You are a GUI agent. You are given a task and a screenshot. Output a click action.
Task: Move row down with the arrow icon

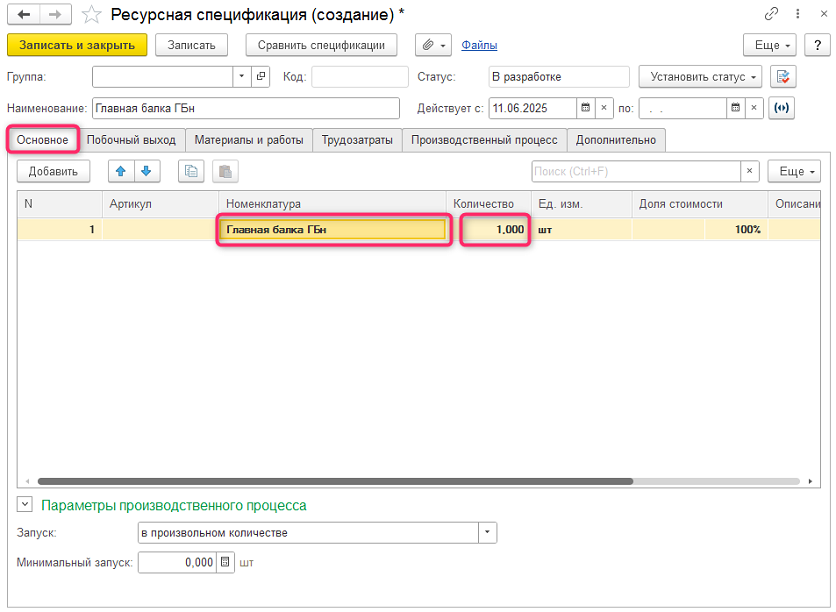(x=146, y=171)
